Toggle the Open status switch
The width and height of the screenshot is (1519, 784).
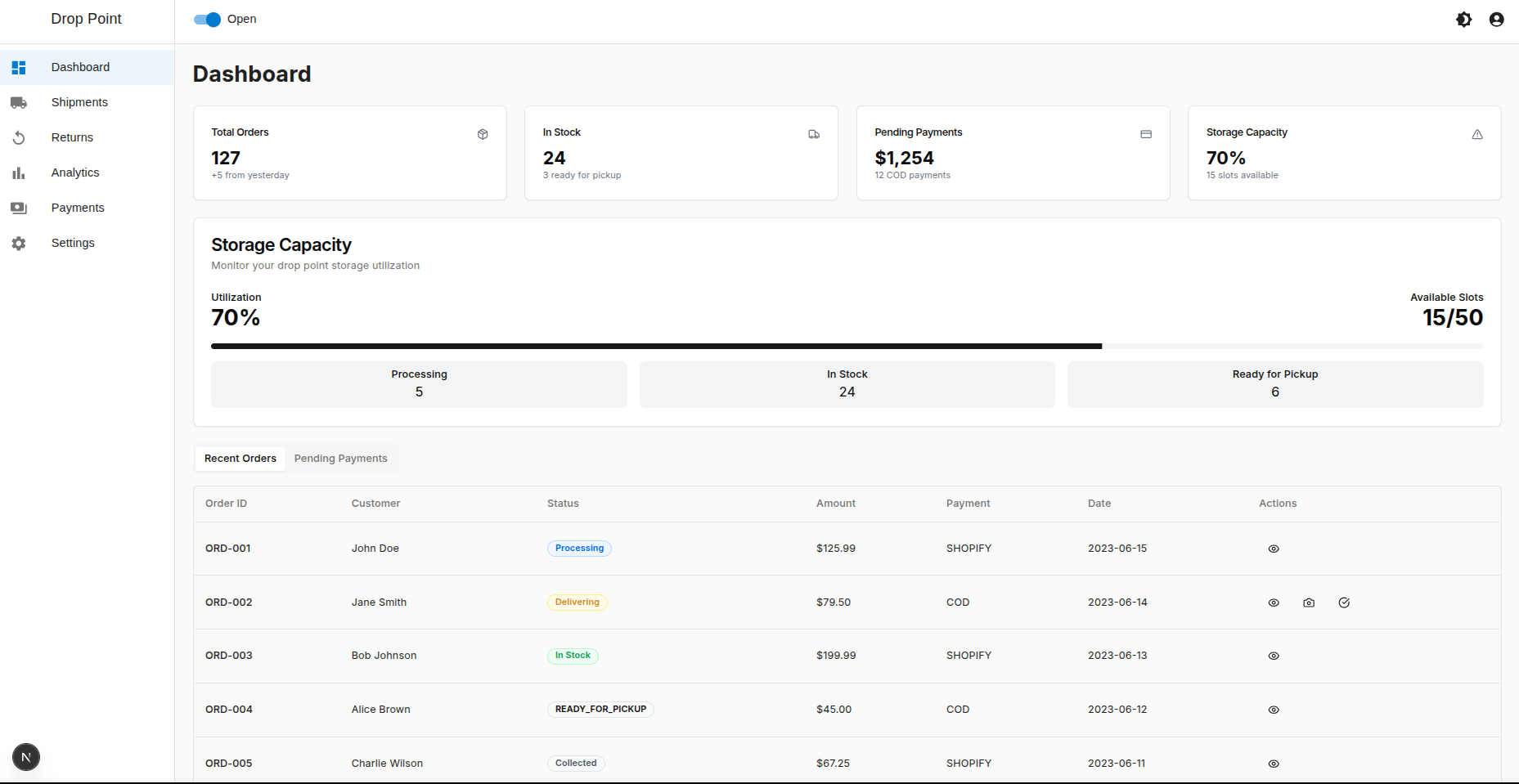pyautogui.click(x=208, y=20)
